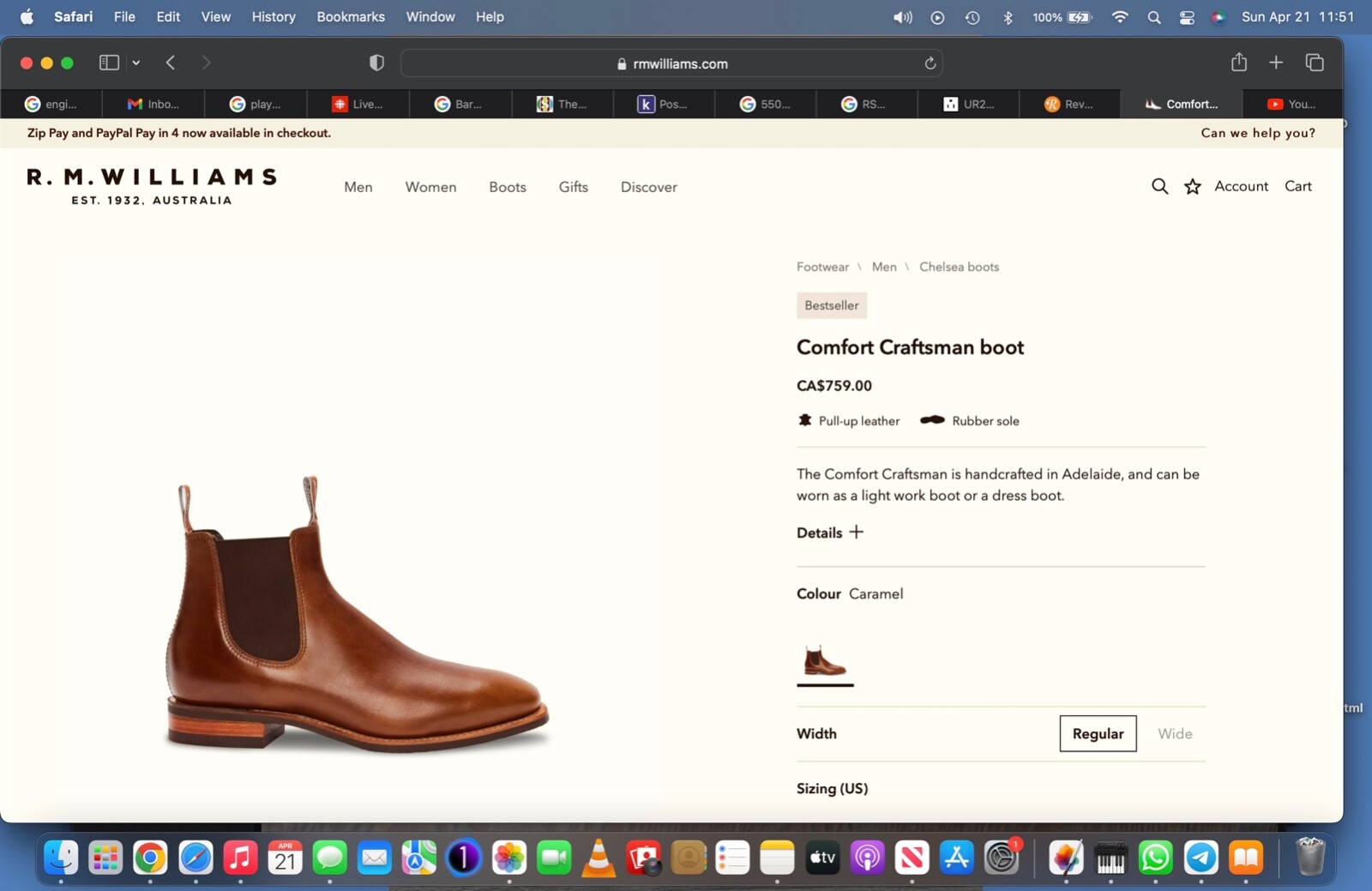Open App Store in Dock
Viewport: 1372px width, 891px height.
click(x=956, y=858)
